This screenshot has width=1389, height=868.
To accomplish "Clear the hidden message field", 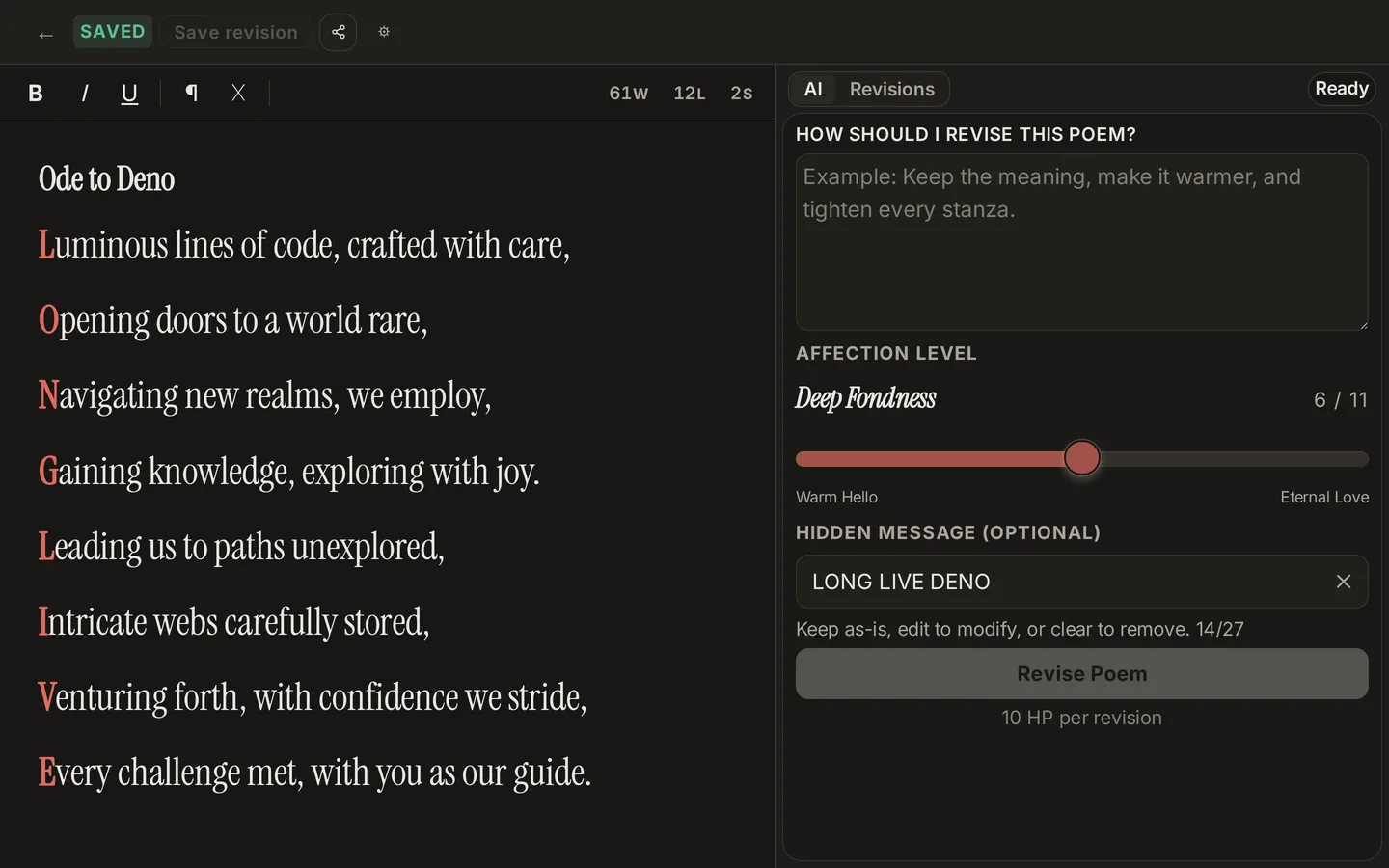I will tap(1343, 582).
